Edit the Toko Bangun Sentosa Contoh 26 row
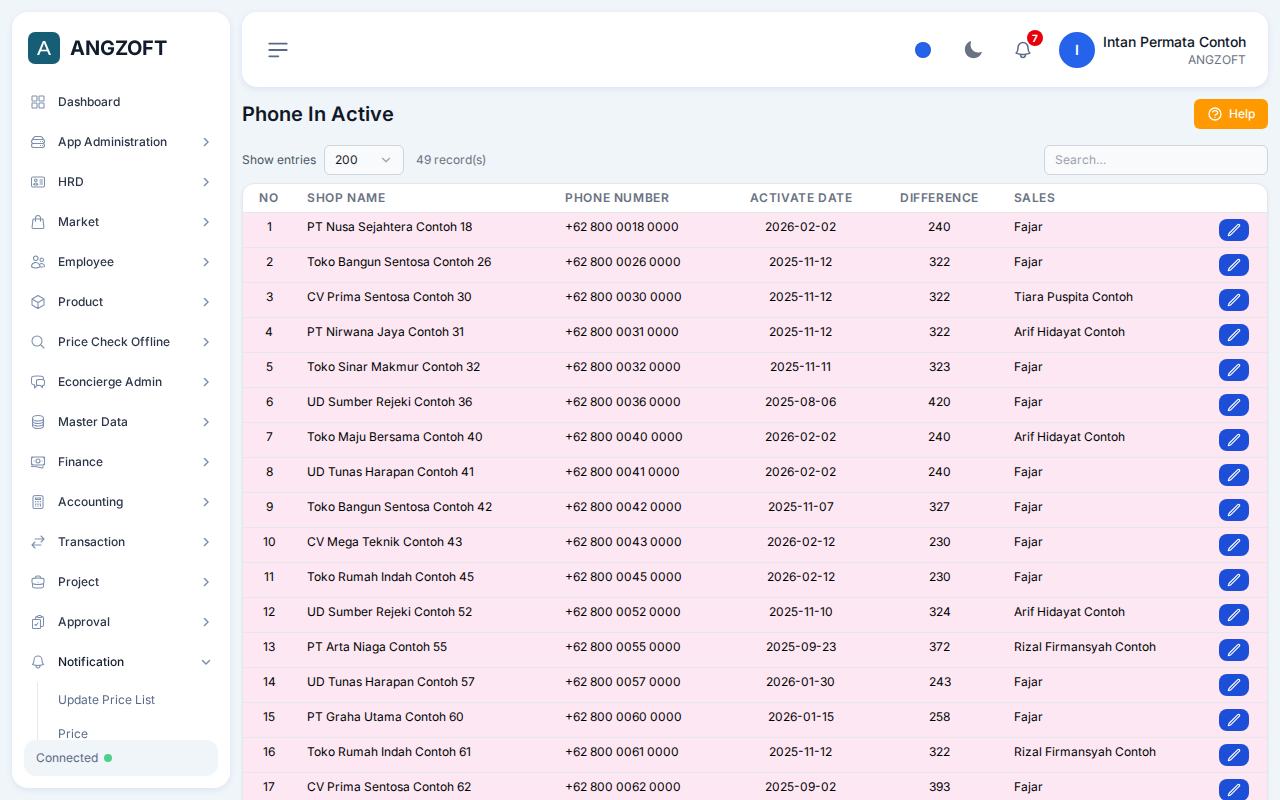This screenshot has width=1280, height=800. coord(1234,265)
